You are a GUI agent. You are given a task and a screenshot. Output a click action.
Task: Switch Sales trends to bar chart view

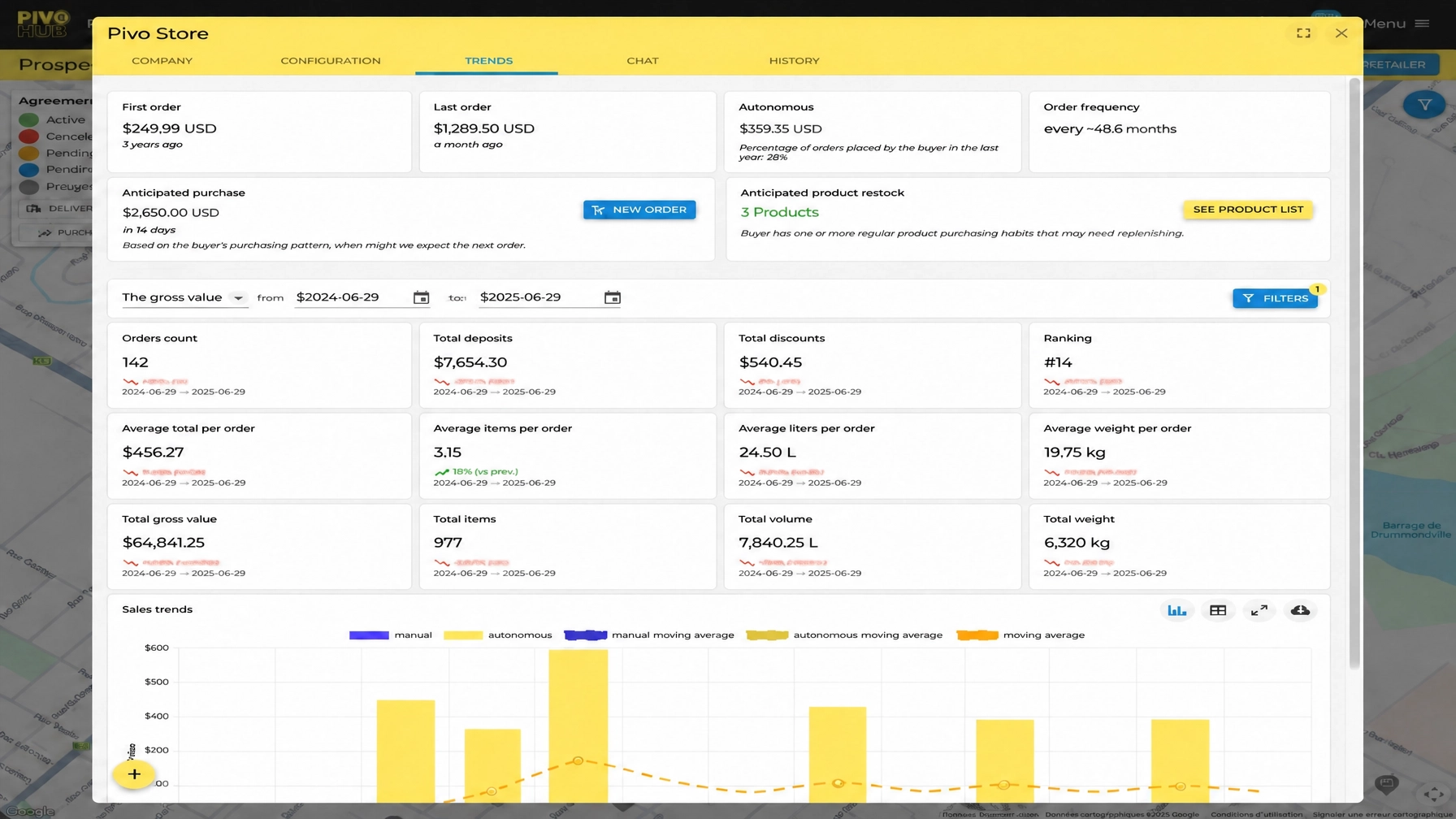coord(1176,610)
